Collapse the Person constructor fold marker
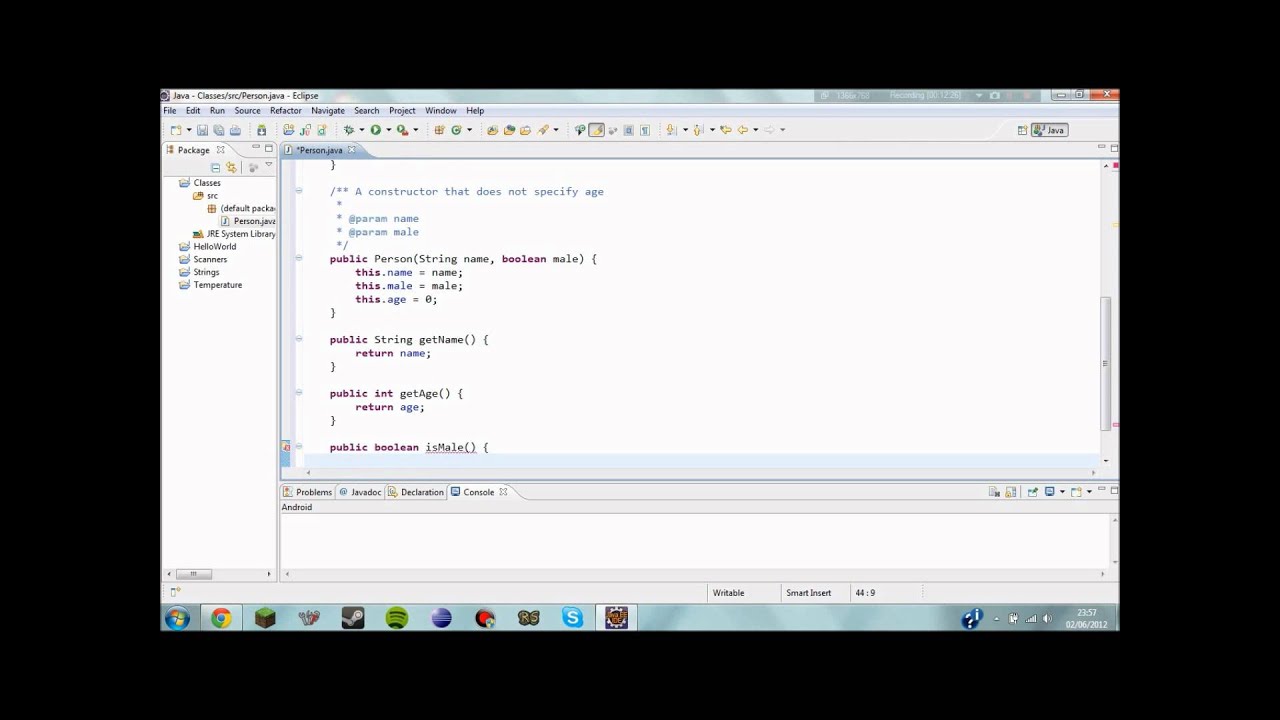 pos(298,259)
